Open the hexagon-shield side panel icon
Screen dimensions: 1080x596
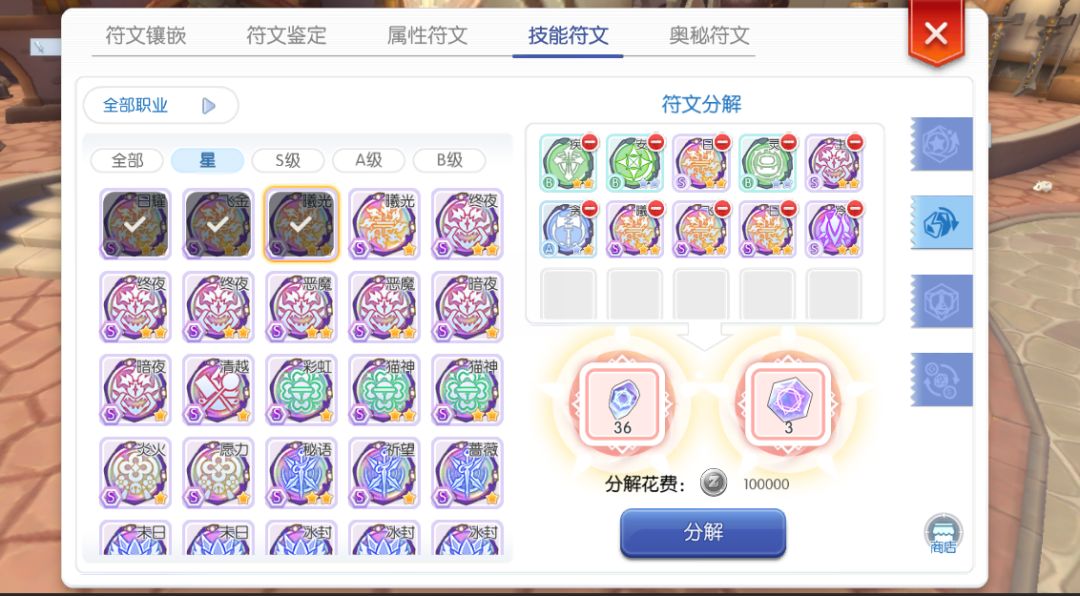[942, 301]
